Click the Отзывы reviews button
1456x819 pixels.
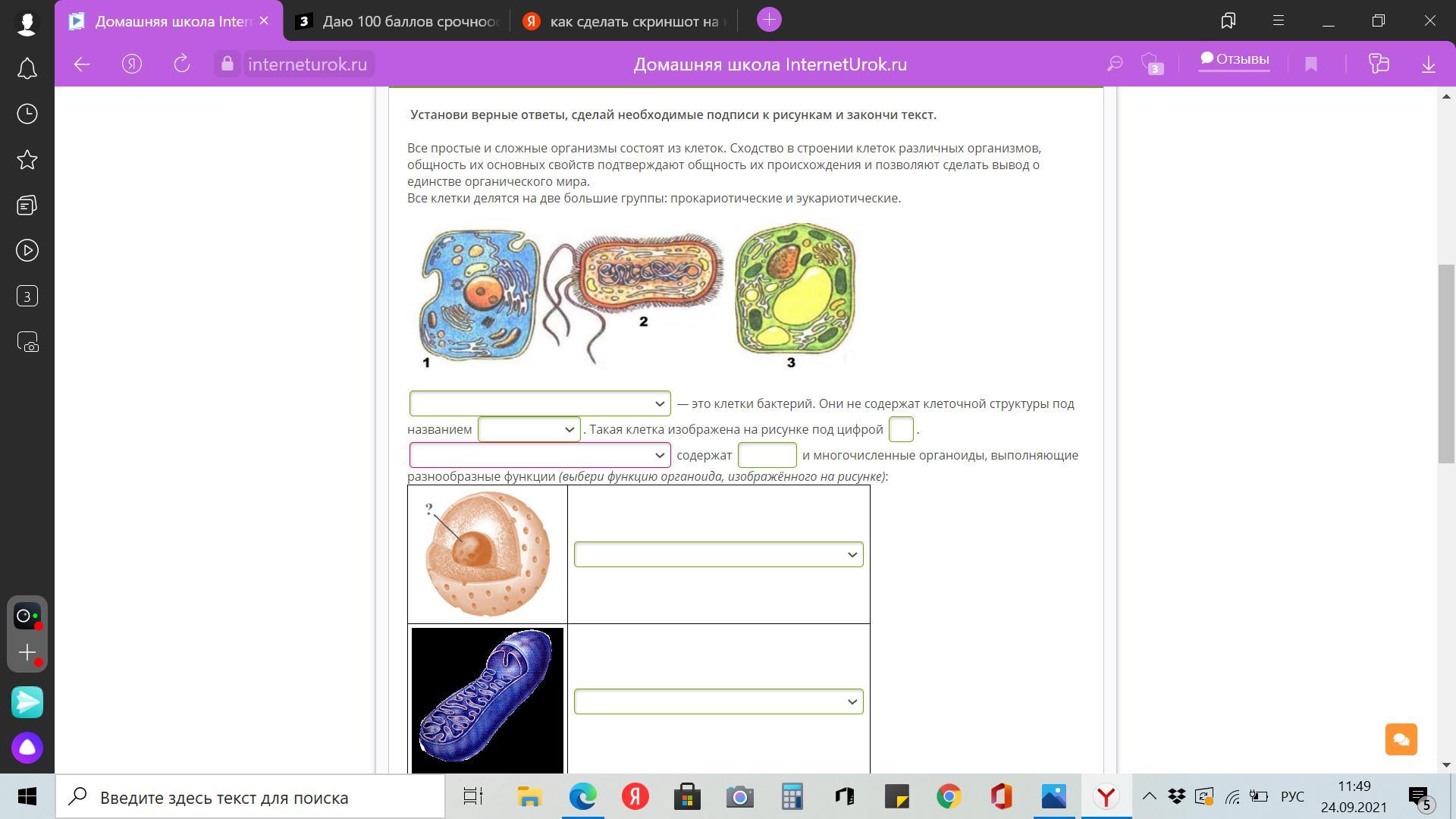pyautogui.click(x=1234, y=59)
